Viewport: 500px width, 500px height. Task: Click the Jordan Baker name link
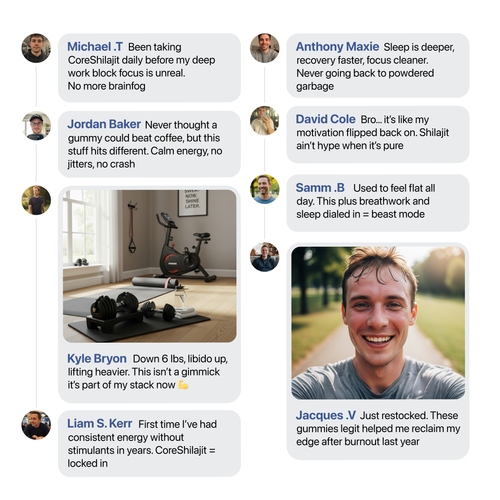pos(104,124)
